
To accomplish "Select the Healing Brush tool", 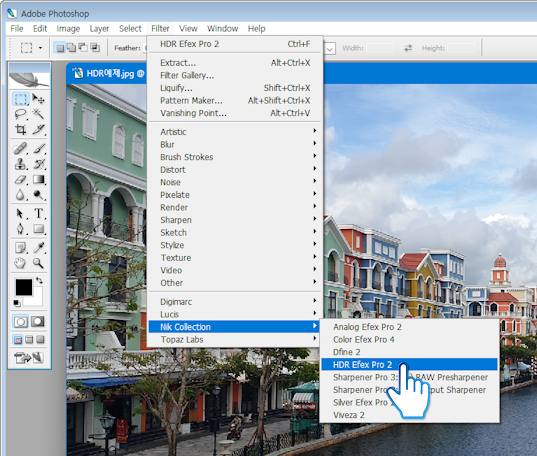I will [x=21, y=148].
